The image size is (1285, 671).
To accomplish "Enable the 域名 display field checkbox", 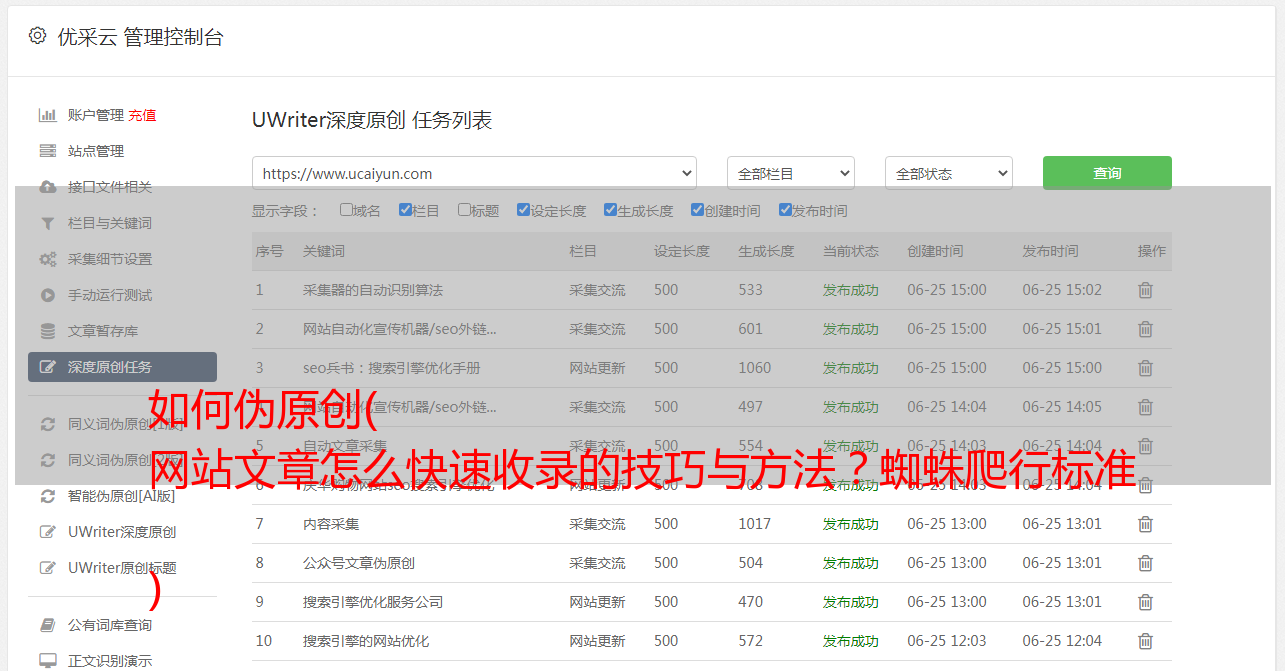I will tap(346, 210).
